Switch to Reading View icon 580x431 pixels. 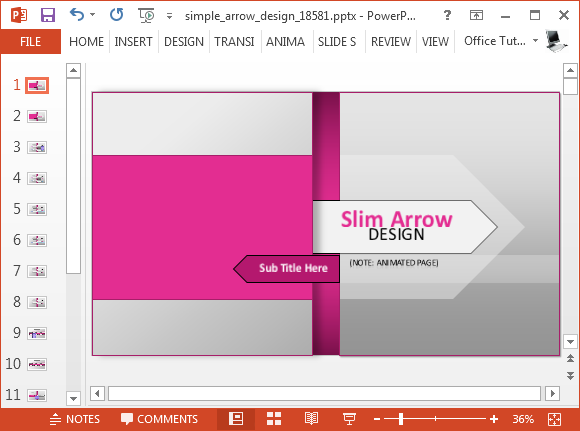(311, 419)
